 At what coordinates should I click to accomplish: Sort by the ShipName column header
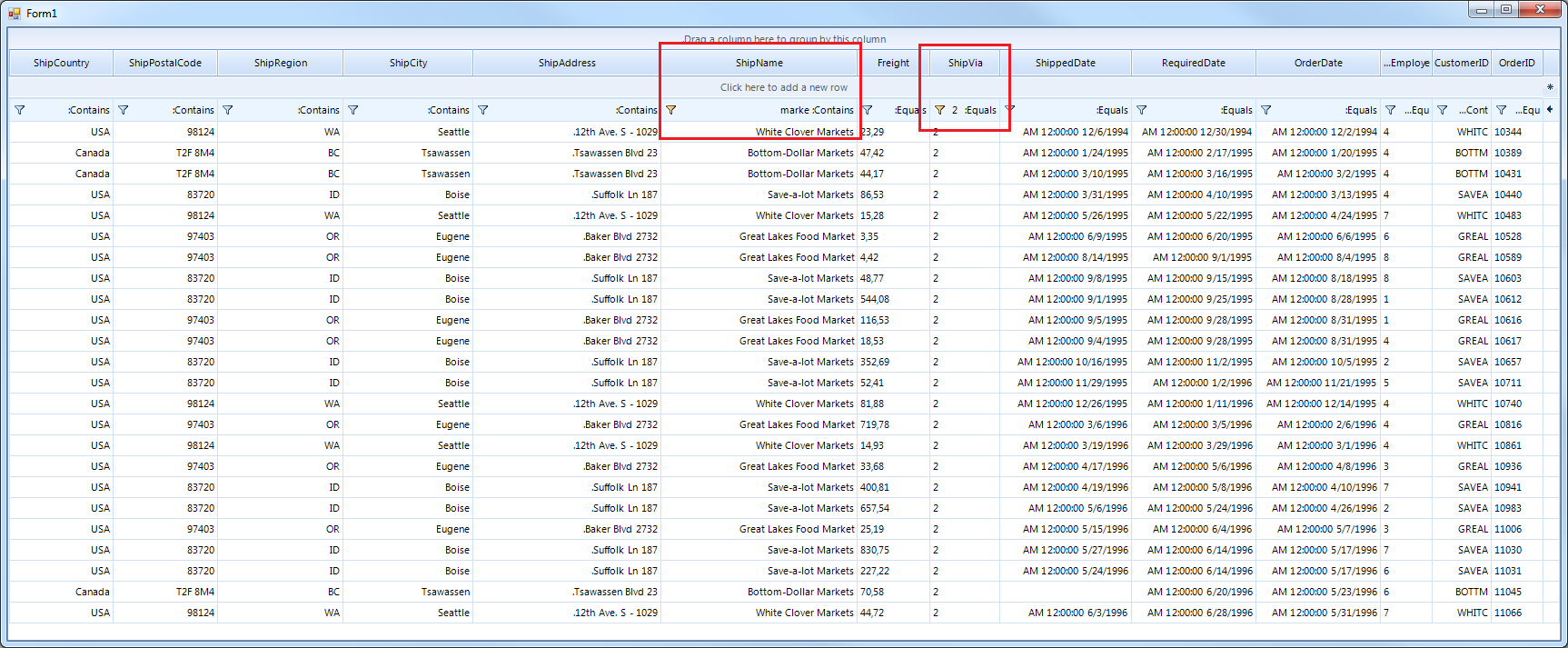pyautogui.click(x=759, y=63)
